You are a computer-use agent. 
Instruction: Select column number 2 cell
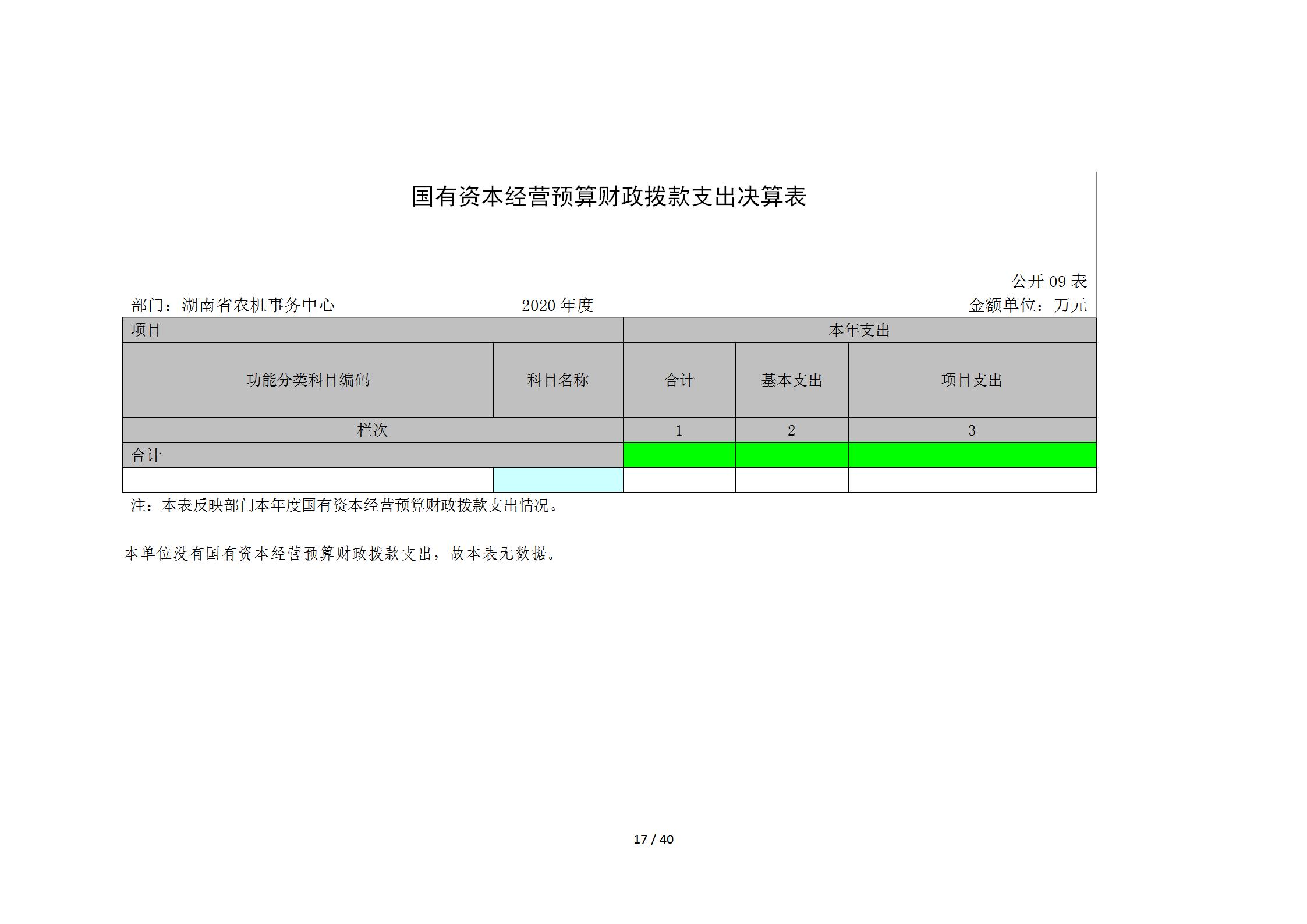[791, 430]
